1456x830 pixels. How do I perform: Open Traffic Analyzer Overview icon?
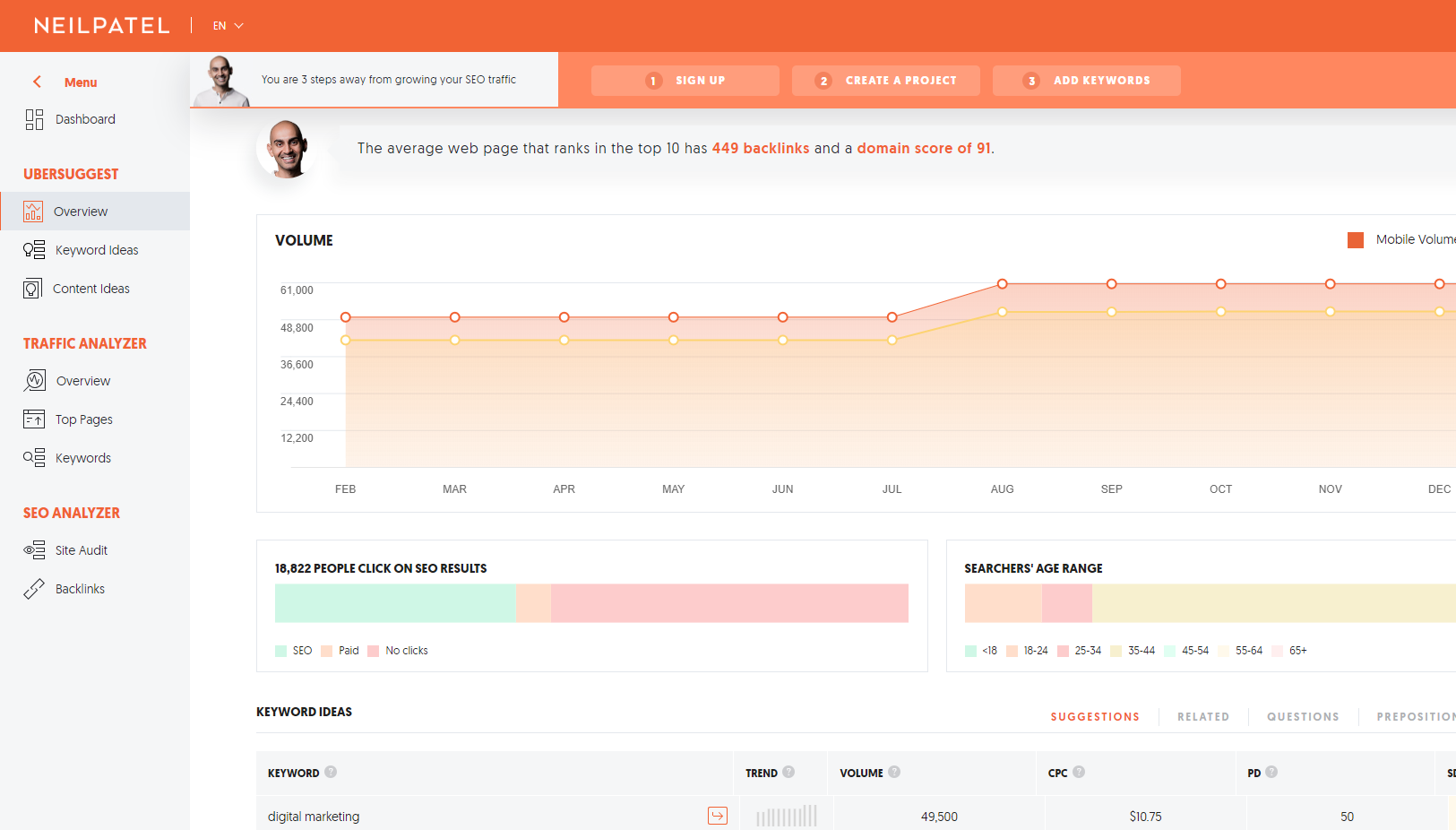click(x=35, y=381)
